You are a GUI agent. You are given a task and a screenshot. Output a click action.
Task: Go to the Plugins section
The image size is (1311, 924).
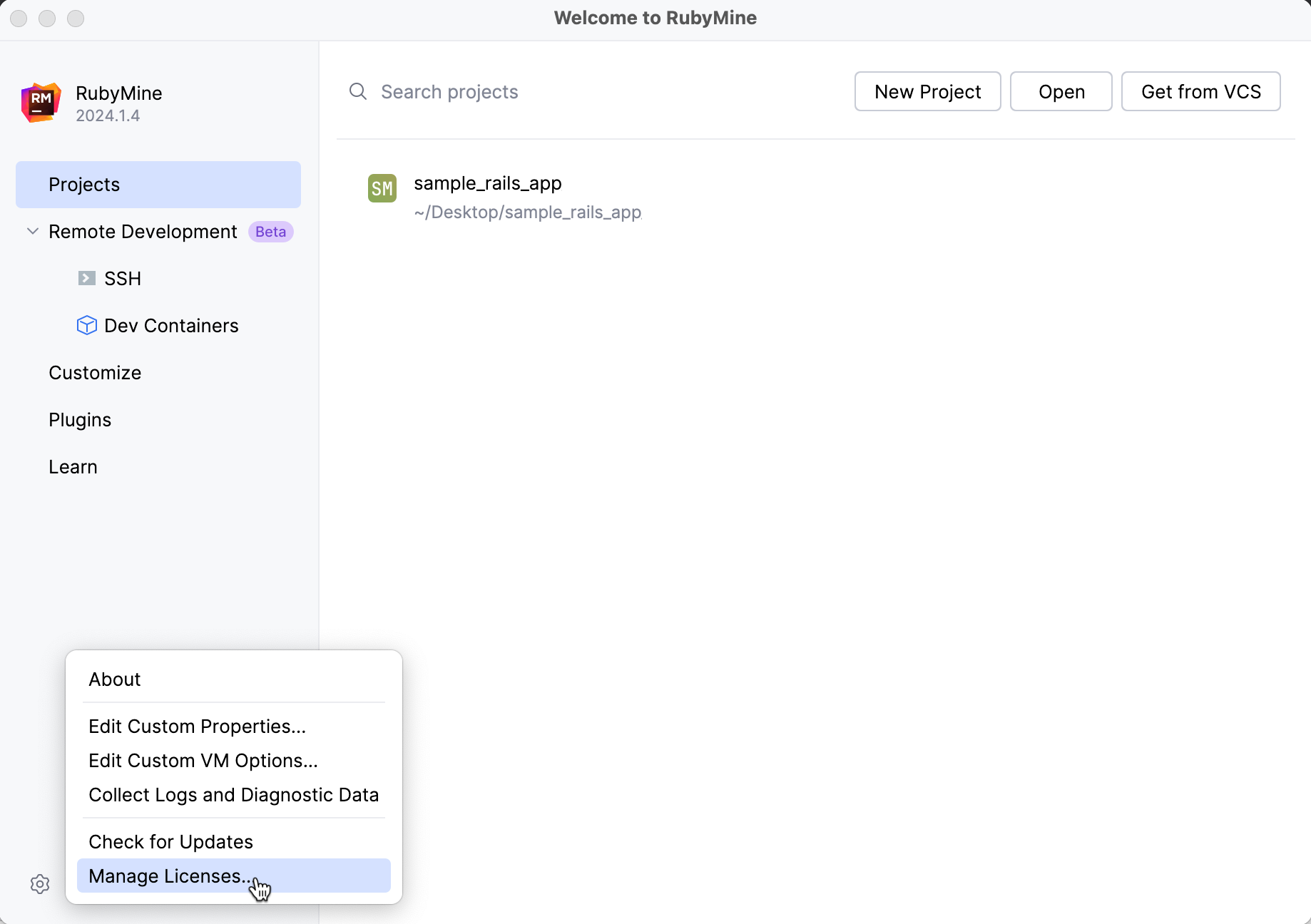tap(80, 420)
